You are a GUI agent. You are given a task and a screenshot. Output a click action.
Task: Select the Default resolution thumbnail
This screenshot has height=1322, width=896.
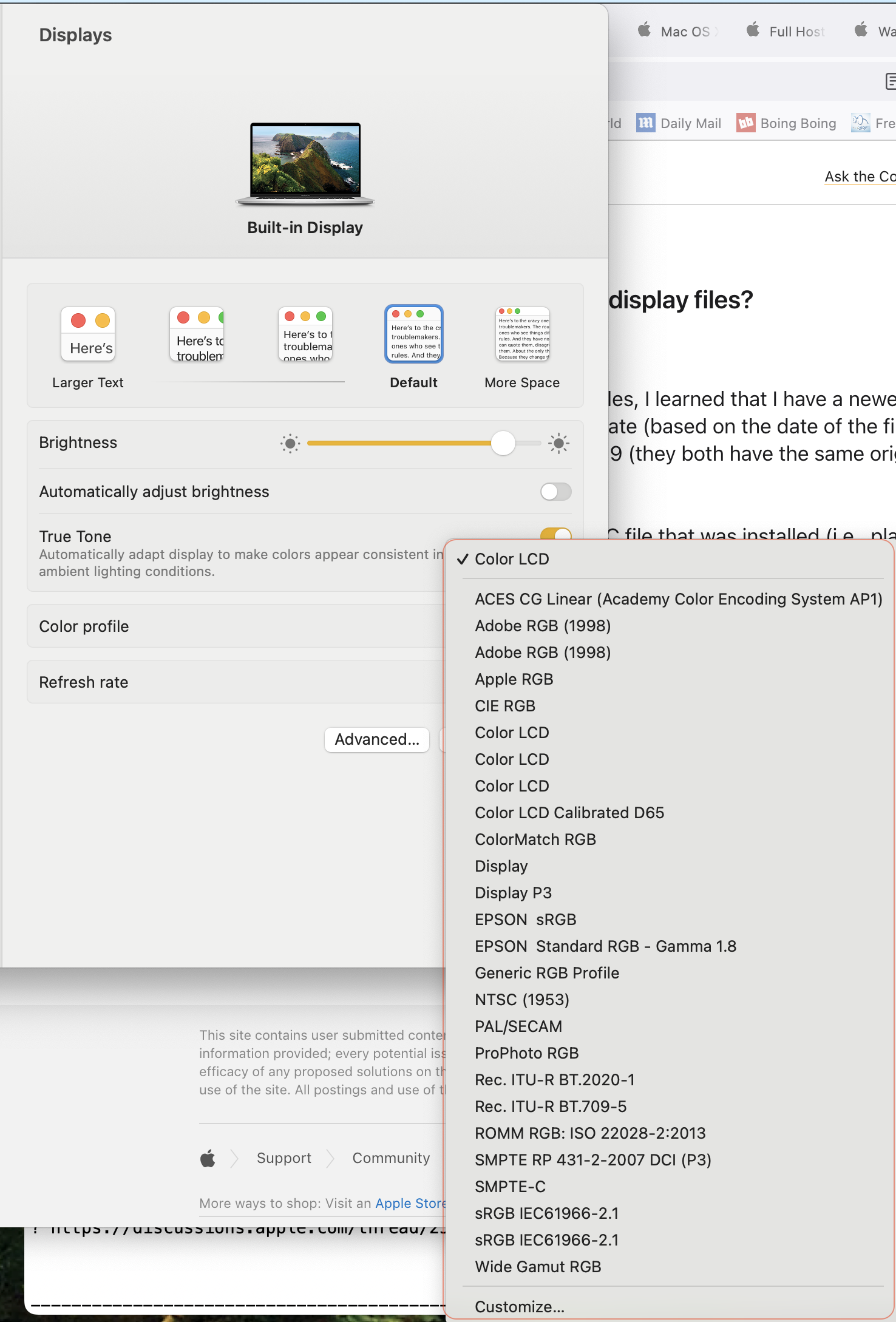coord(414,334)
